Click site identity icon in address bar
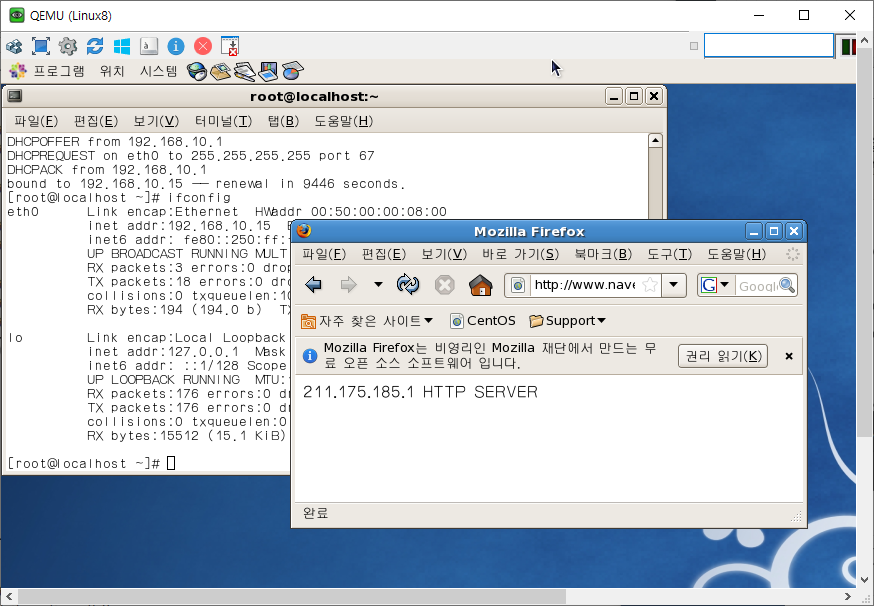Screen dimensions: 874x606 [x=518, y=285]
